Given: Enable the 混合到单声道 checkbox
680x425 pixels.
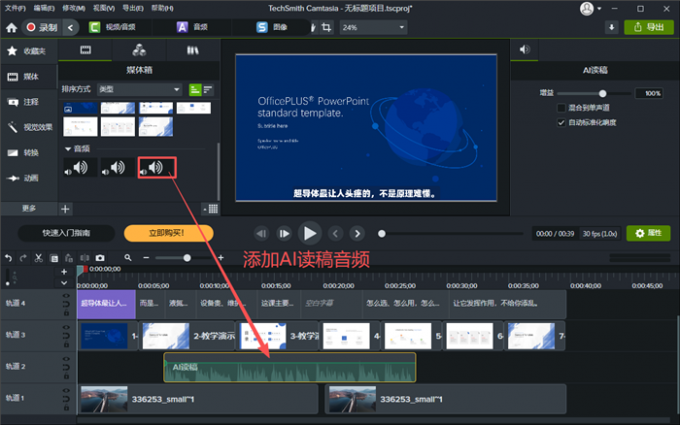Looking at the screenshot, I should 561,108.
